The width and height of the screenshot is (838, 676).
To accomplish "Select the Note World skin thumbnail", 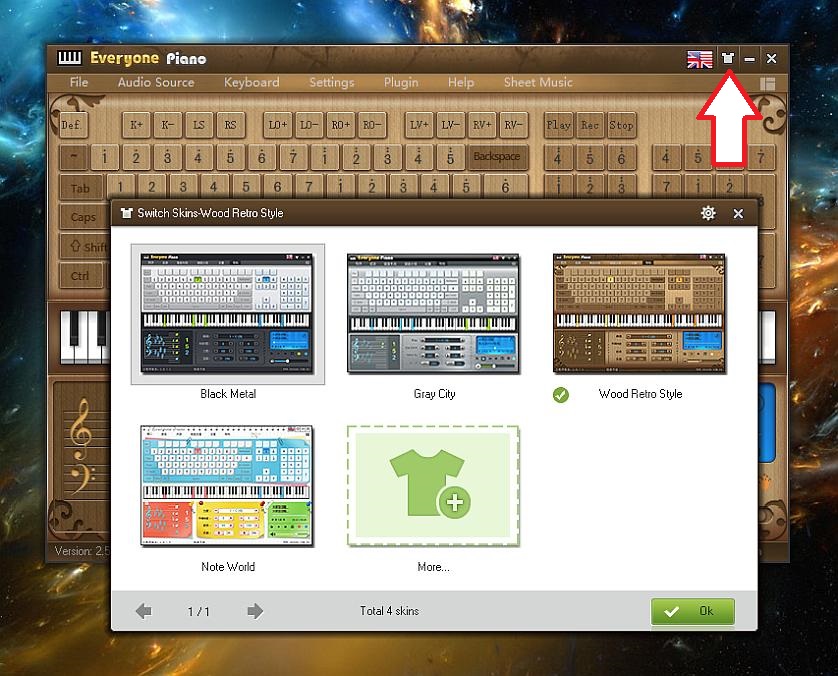I will coord(227,486).
